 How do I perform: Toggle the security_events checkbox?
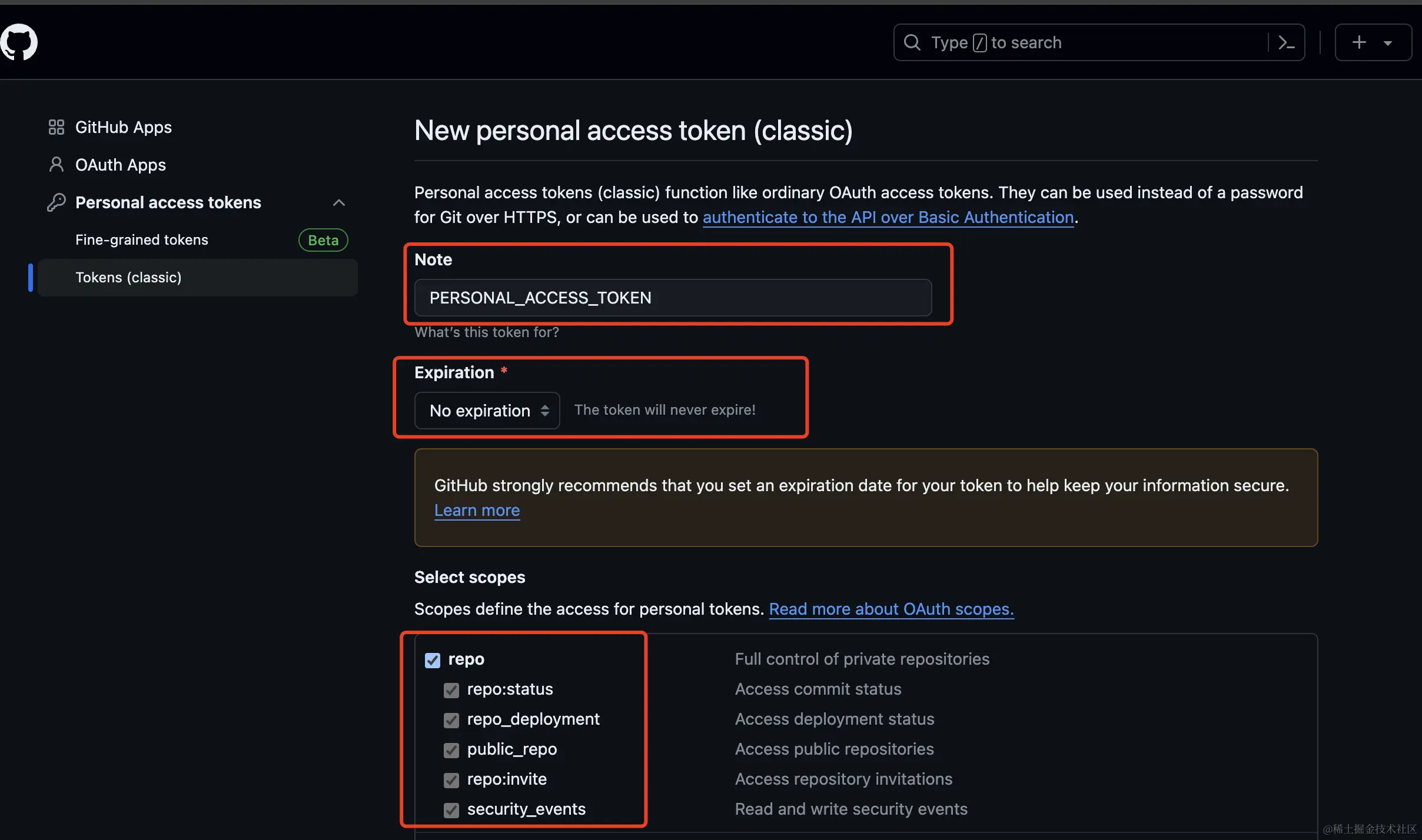click(451, 810)
